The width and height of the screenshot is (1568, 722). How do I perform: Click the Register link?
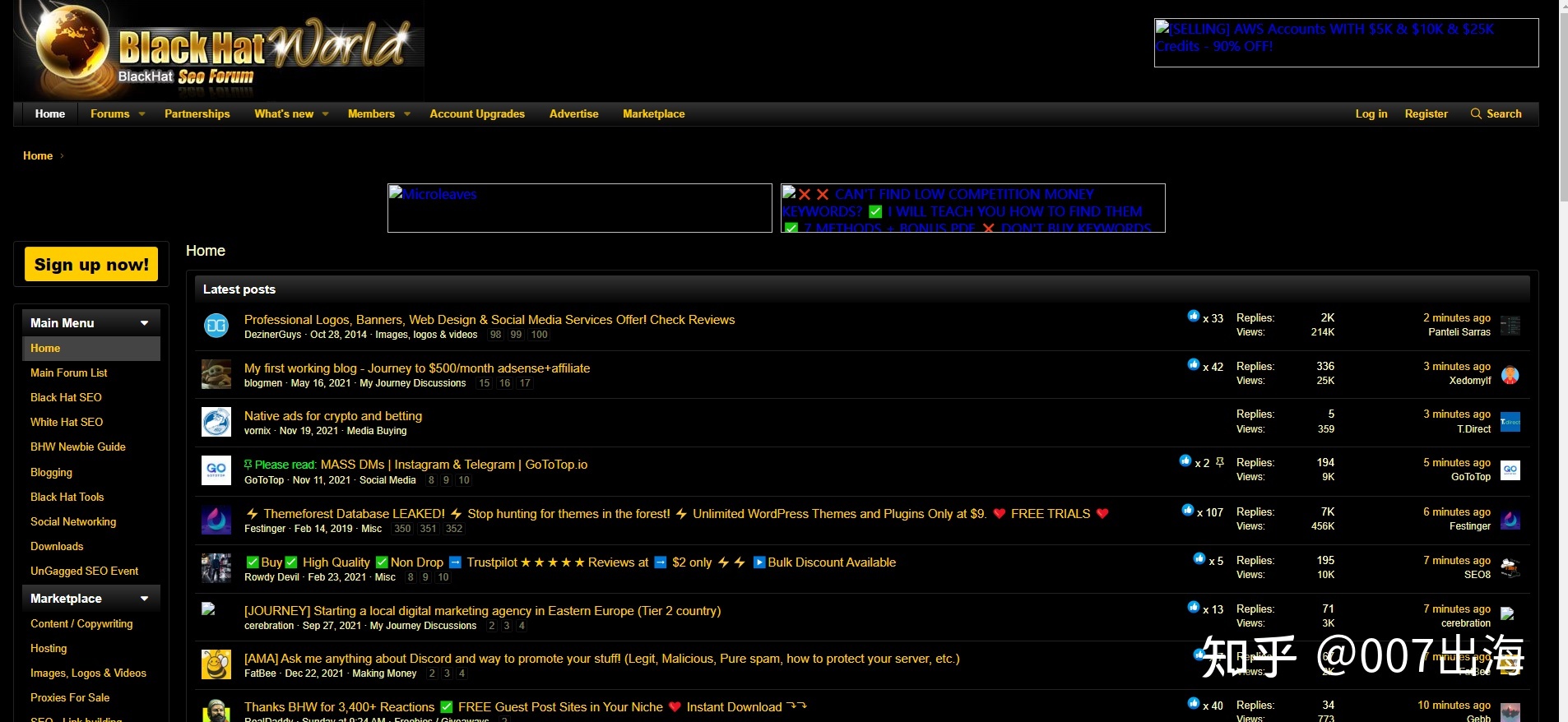1426,113
